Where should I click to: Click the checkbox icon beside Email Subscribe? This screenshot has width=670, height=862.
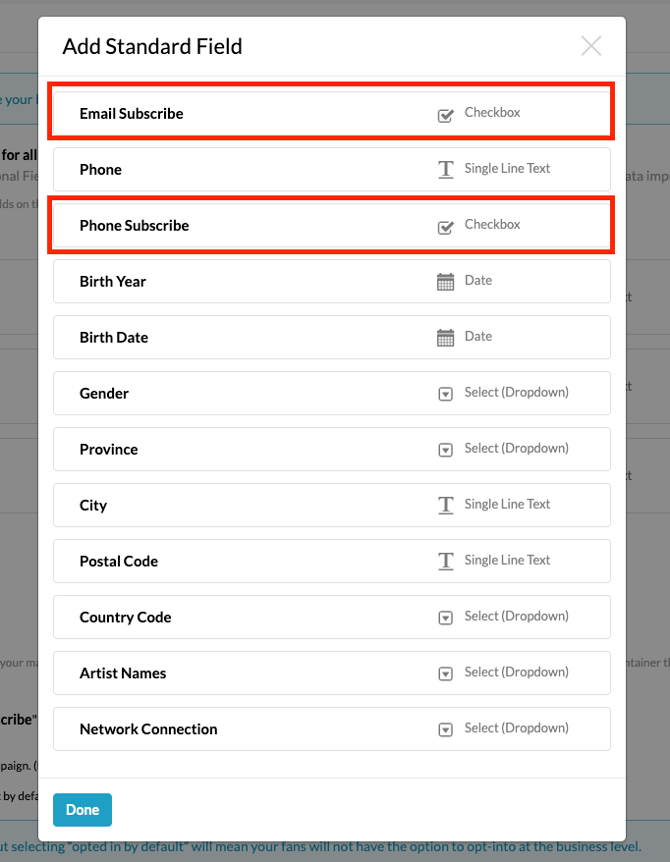click(x=446, y=115)
